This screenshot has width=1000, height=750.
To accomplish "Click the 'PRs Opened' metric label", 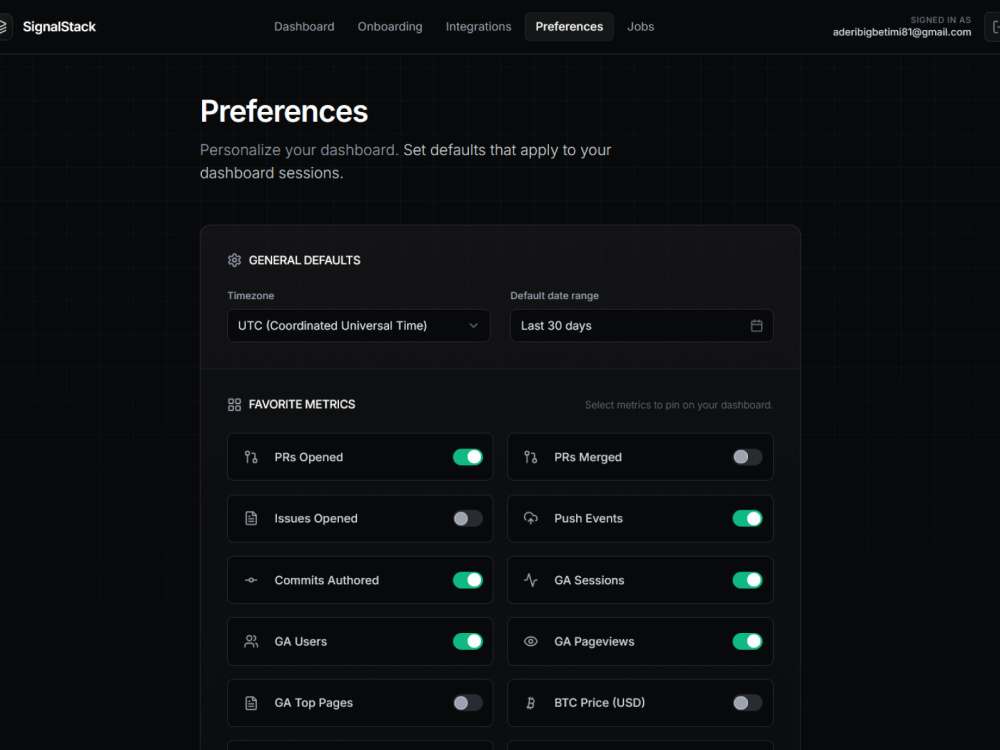I will click(x=309, y=457).
